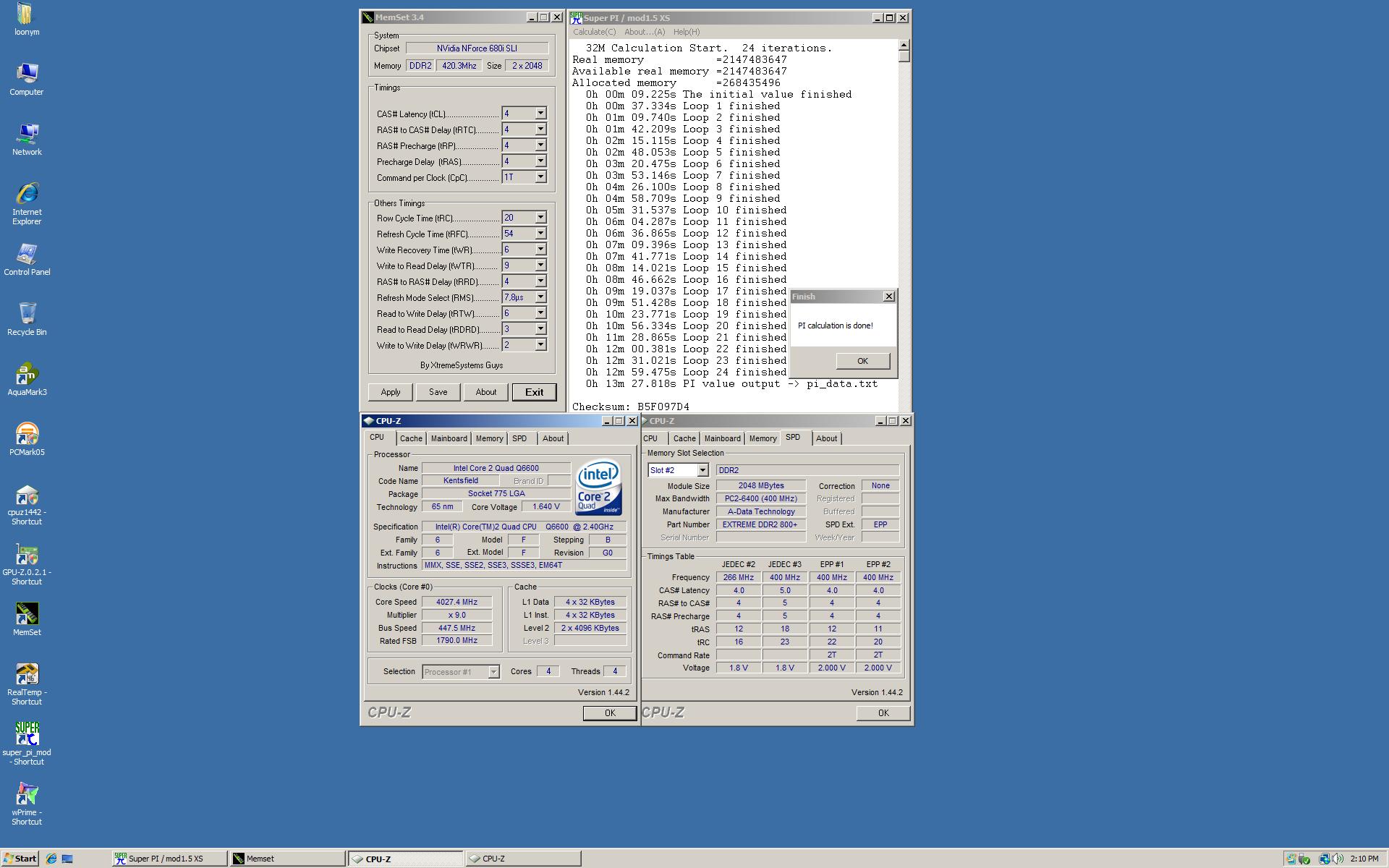Open the loonym folder desktop icon
This screenshot has width=1389, height=868.
click(x=26, y=19)
